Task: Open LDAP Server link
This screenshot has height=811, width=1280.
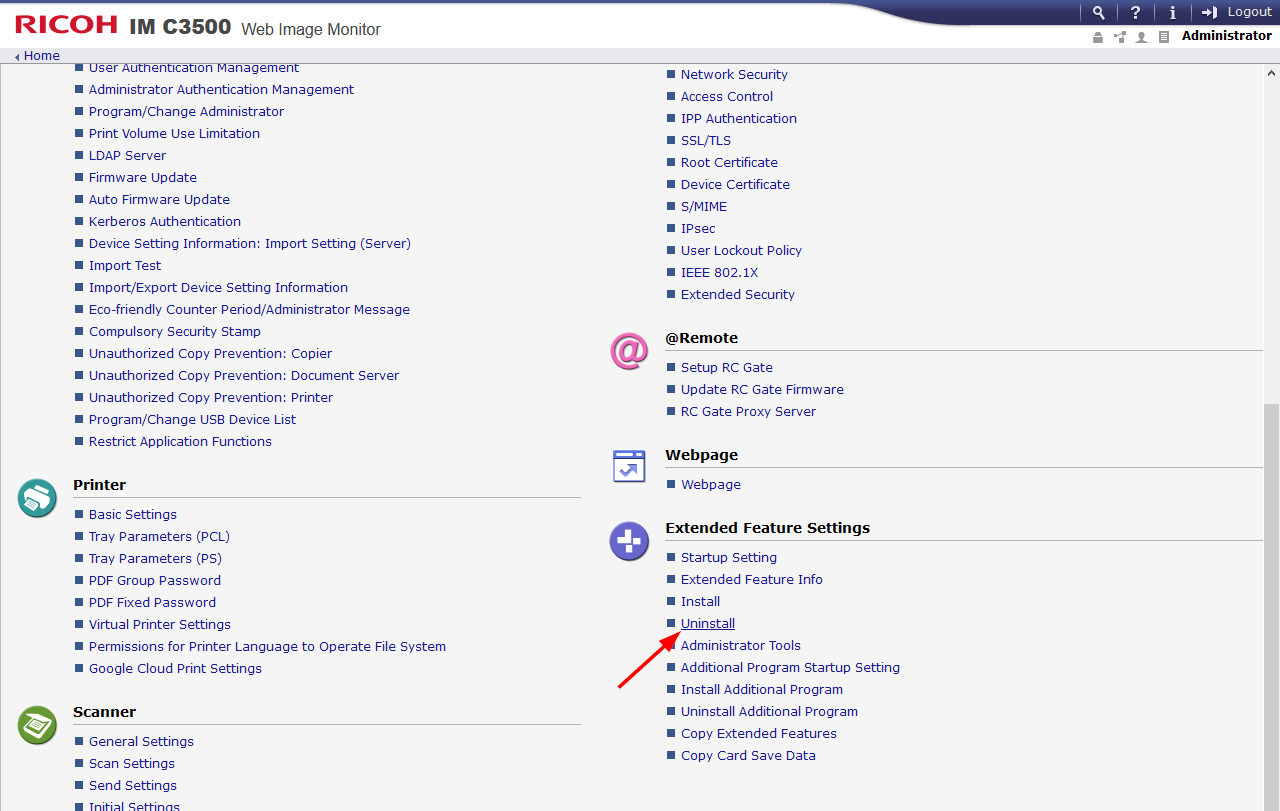Action: pyautogui.click(x=127, y=156)
